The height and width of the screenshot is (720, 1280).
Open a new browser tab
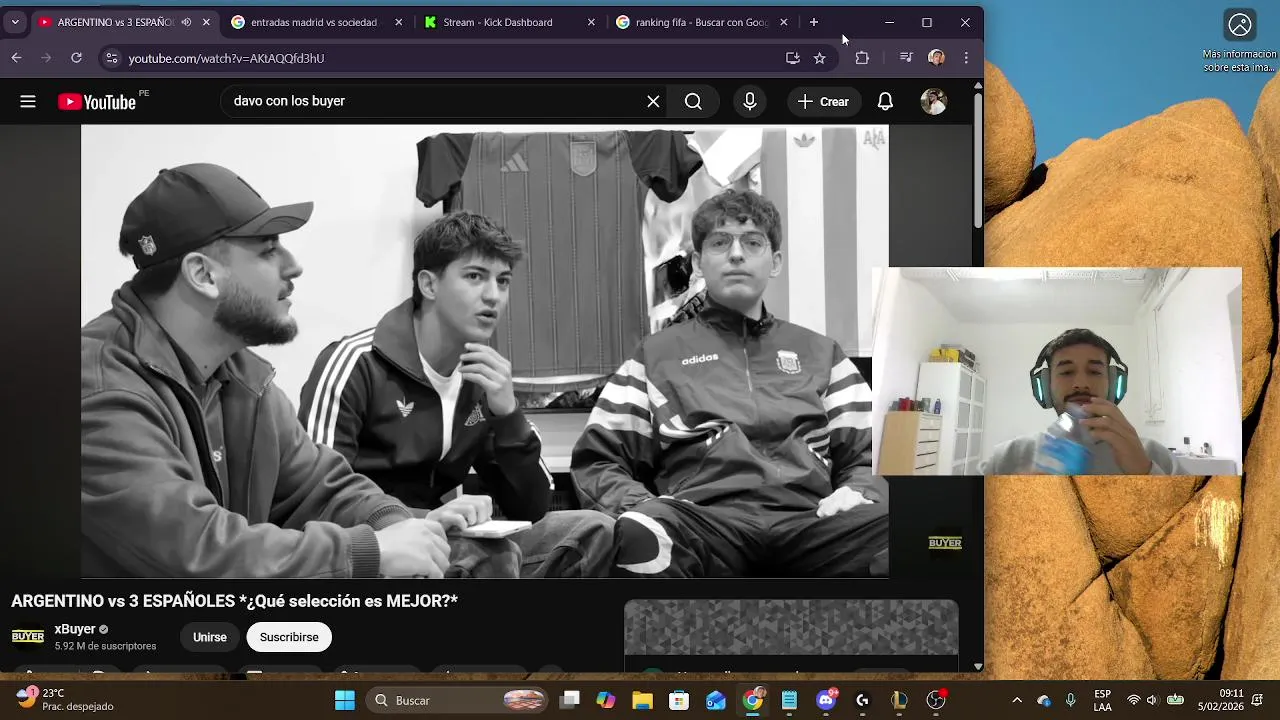click(814, 22)
